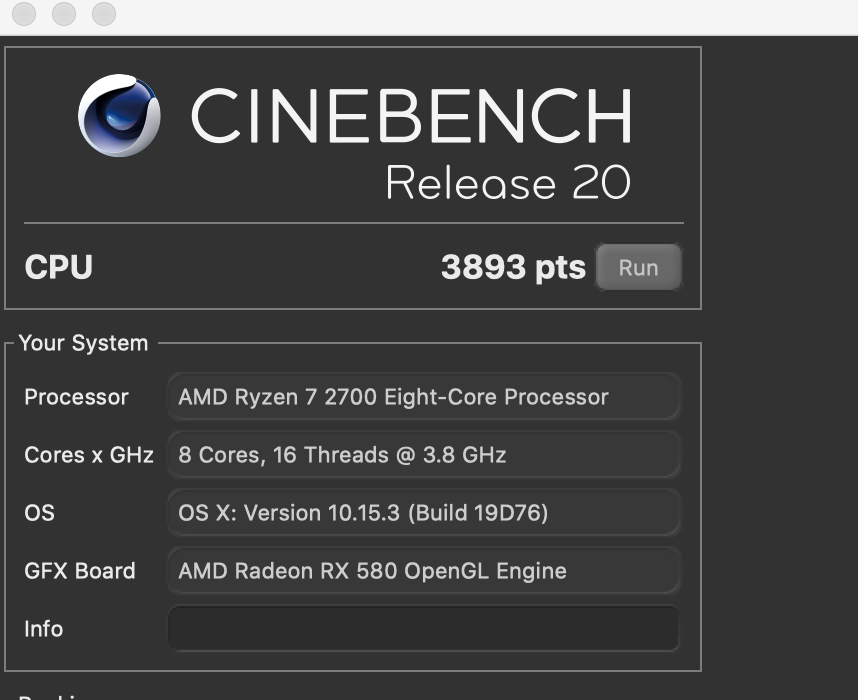Minimize the Cinebench window via middle titlebar button
858x700 pixels.
pyautogui.click(x=64, y=13)
